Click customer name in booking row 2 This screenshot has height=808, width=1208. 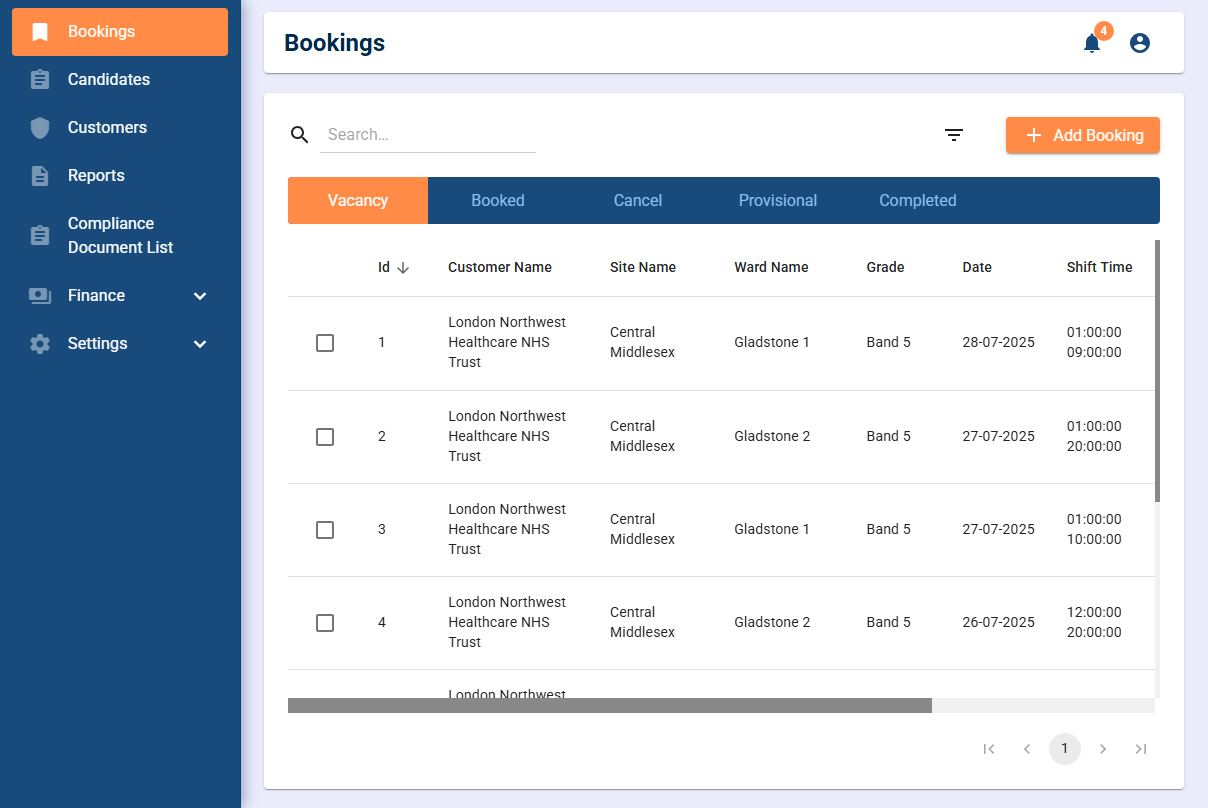(x=507, y=436)
